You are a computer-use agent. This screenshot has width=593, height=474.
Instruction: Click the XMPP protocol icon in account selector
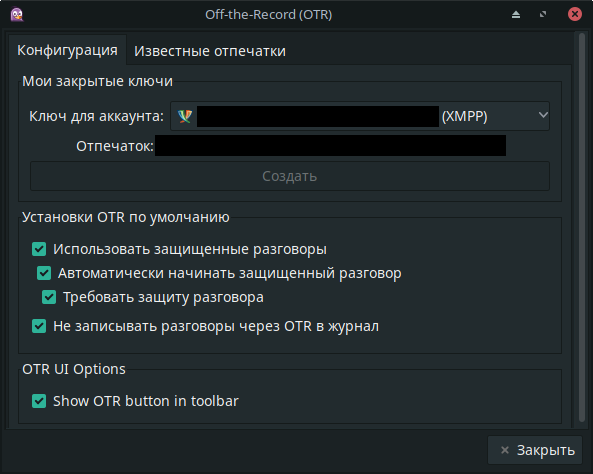click(185, 116)
